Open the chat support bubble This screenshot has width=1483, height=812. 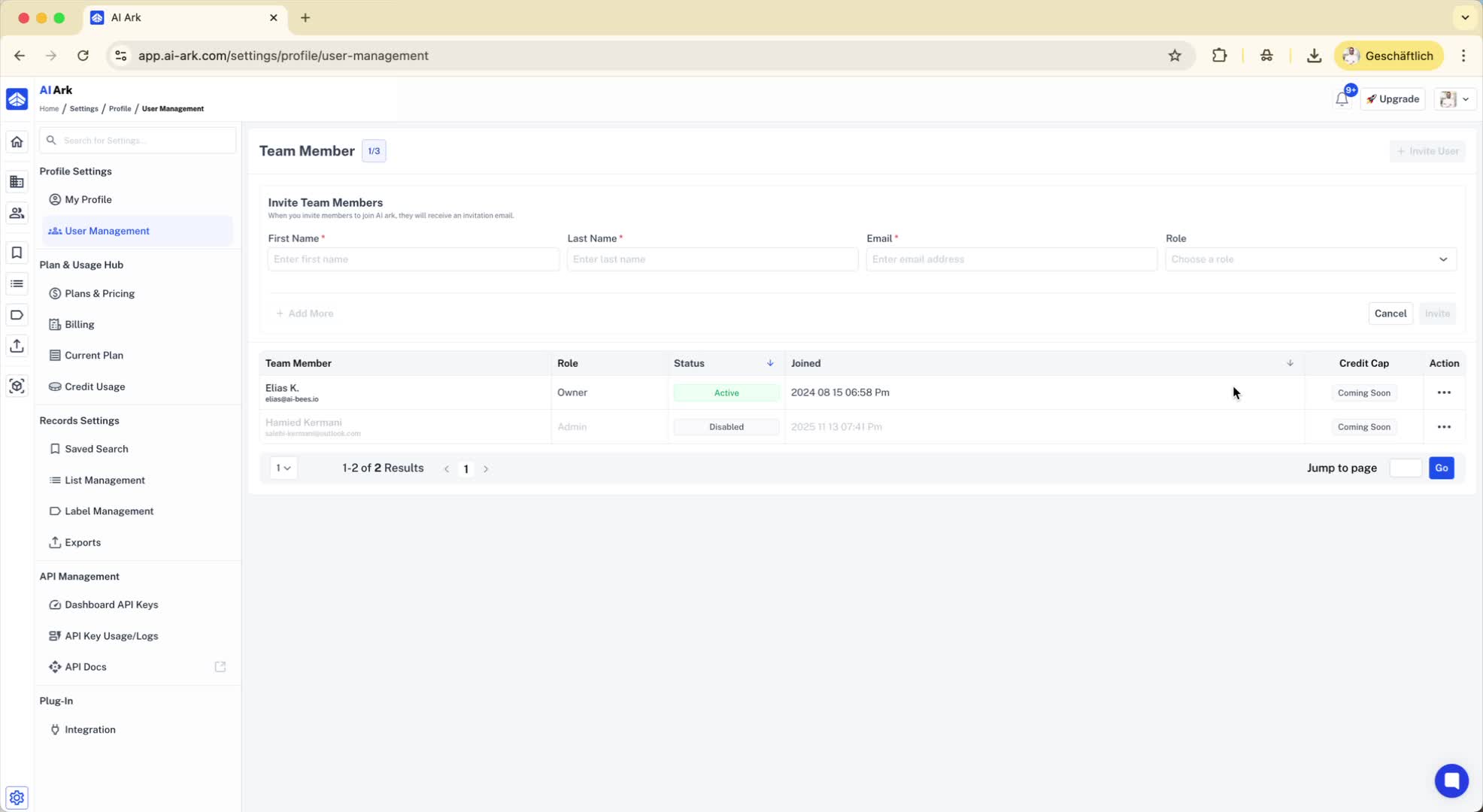(1451, 780)
